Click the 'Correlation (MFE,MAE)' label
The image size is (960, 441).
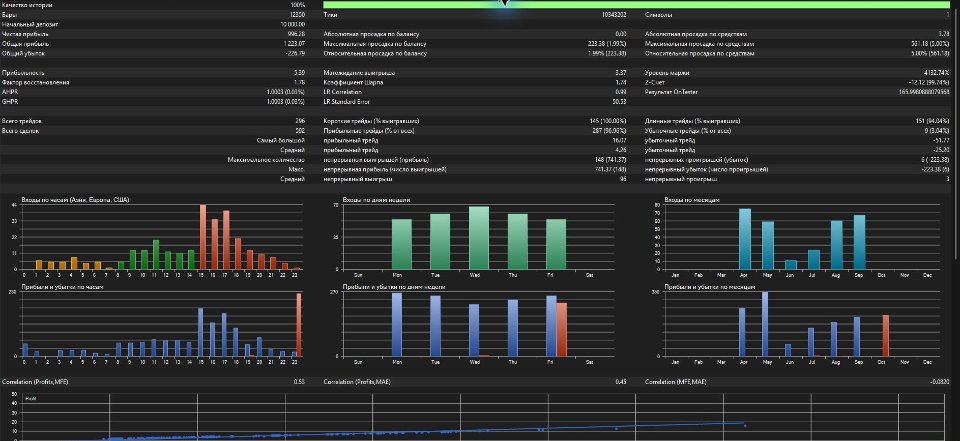(675, 382)
